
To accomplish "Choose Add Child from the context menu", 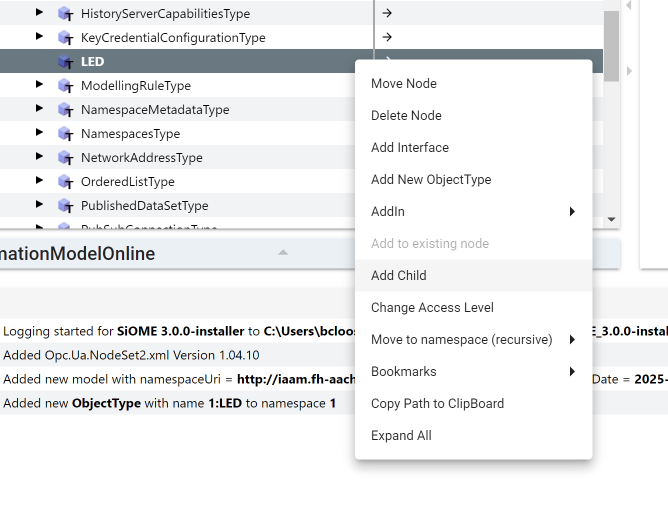I will pyautogui.click(x=399, y=275).
